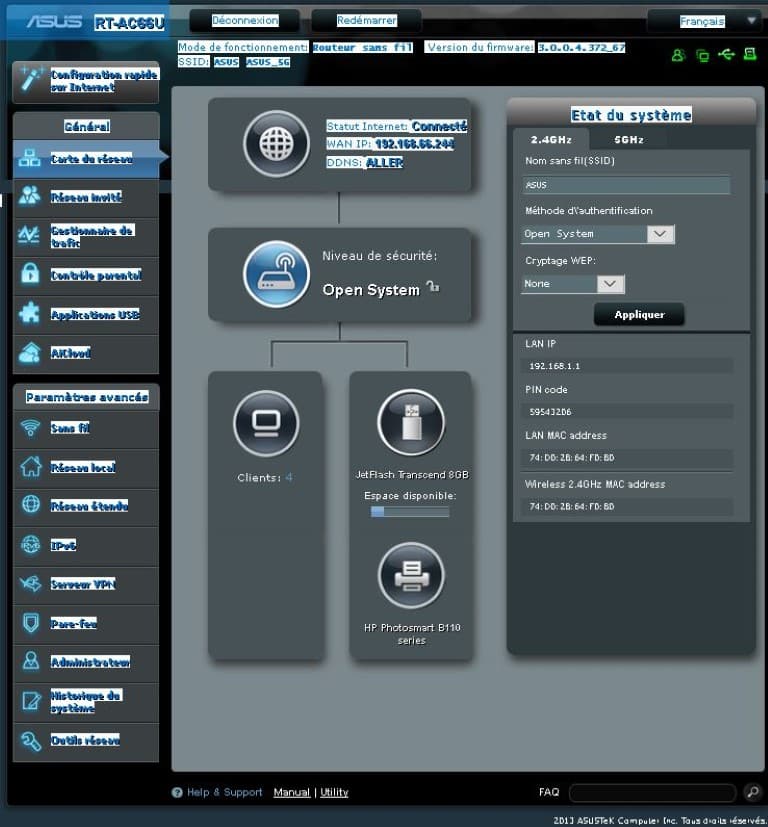Click the green USB status icon

[726, 54]
